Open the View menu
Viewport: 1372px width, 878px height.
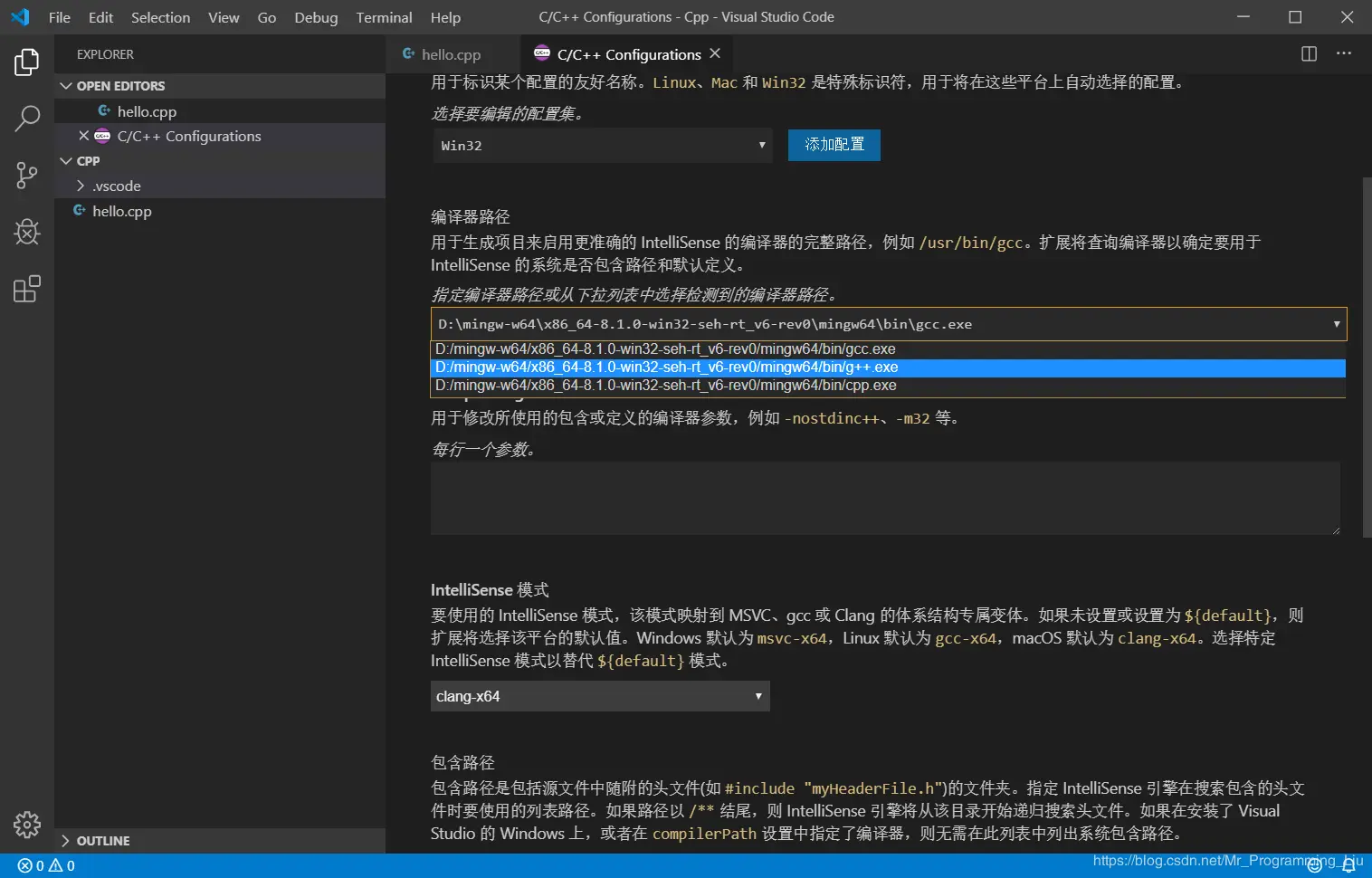(x=224, y=17)
